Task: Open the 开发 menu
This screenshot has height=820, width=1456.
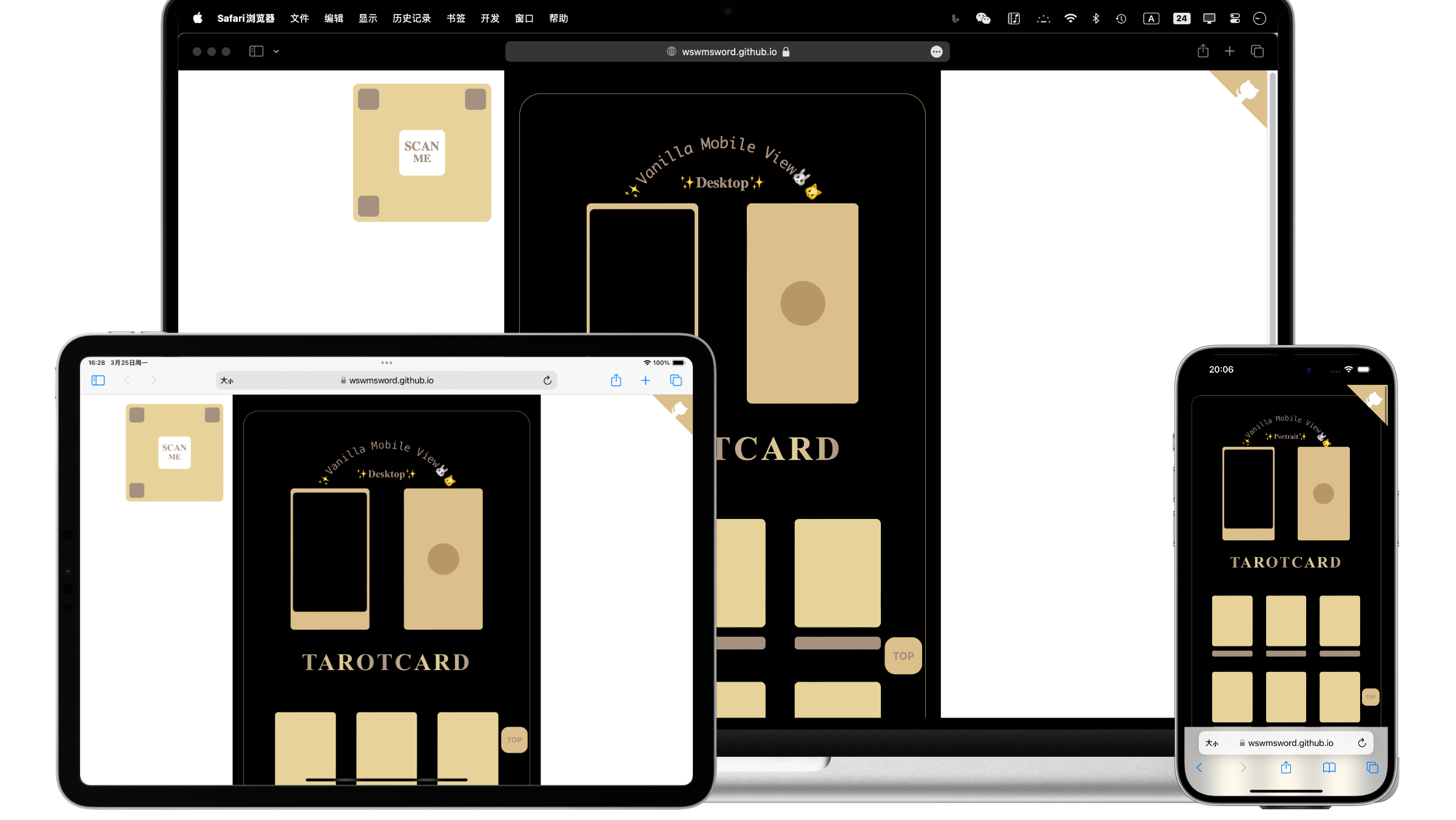Action: coord(490,18)
